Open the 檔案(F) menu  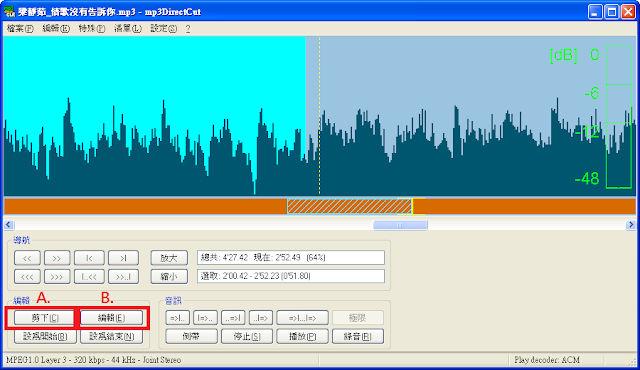pyautogui.click(x=20, y=29)
